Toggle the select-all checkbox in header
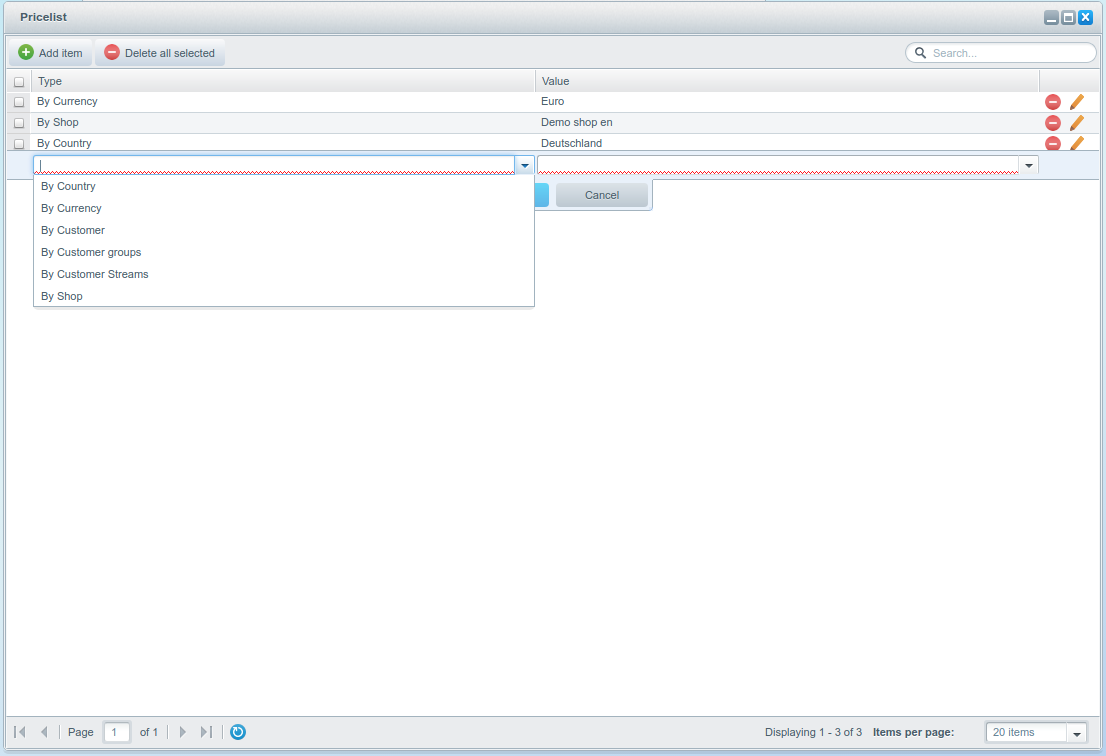This screenshot has width=1106, height=756. pos(19,82)
